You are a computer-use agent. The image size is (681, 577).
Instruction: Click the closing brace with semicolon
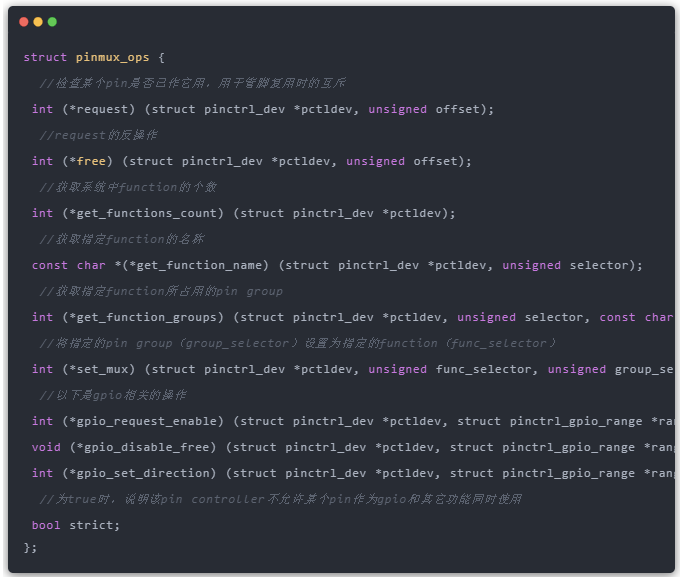[30, 547]
